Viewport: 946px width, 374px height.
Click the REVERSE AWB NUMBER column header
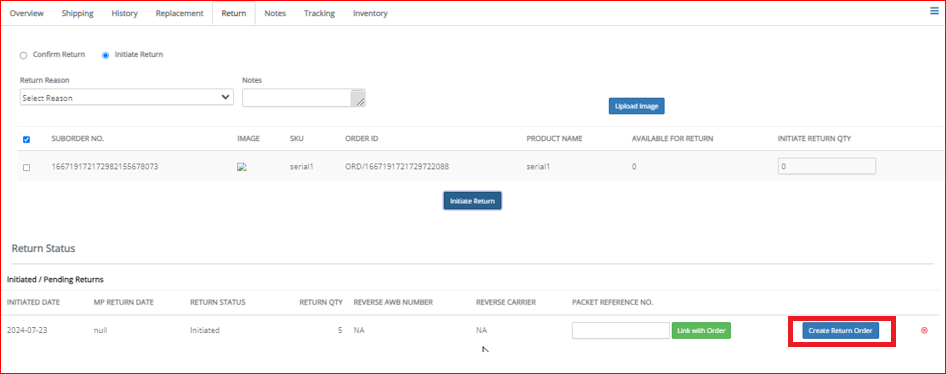(393, 302)
